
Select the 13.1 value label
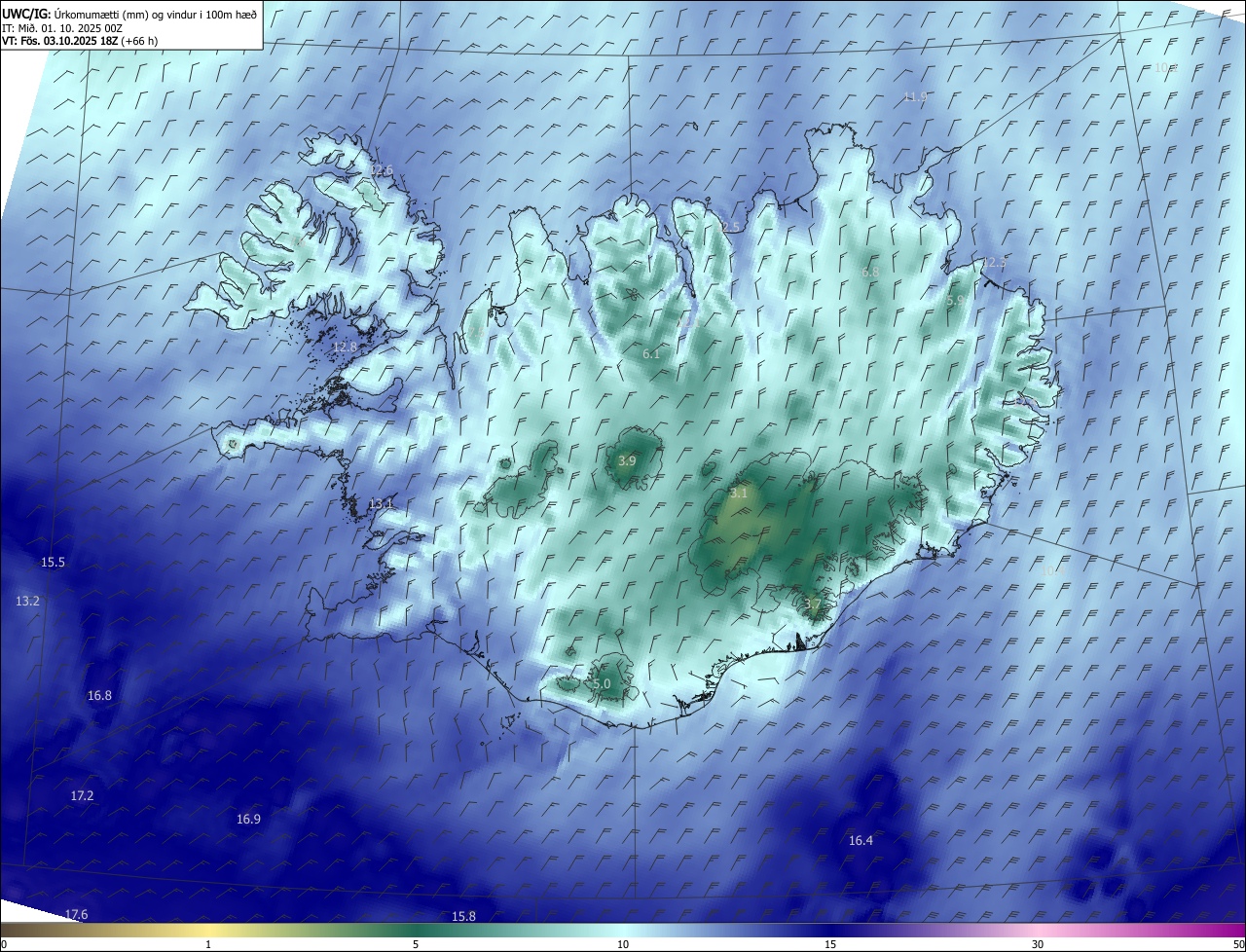[x=381, y=504]
